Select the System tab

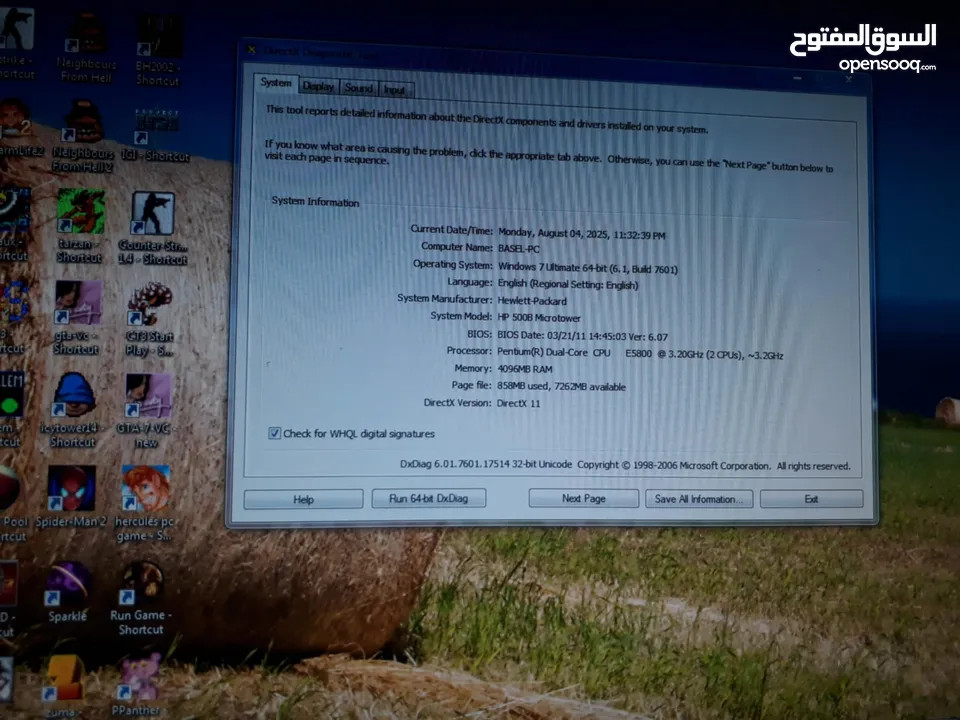pyautogui.click(x=276, y=83)
